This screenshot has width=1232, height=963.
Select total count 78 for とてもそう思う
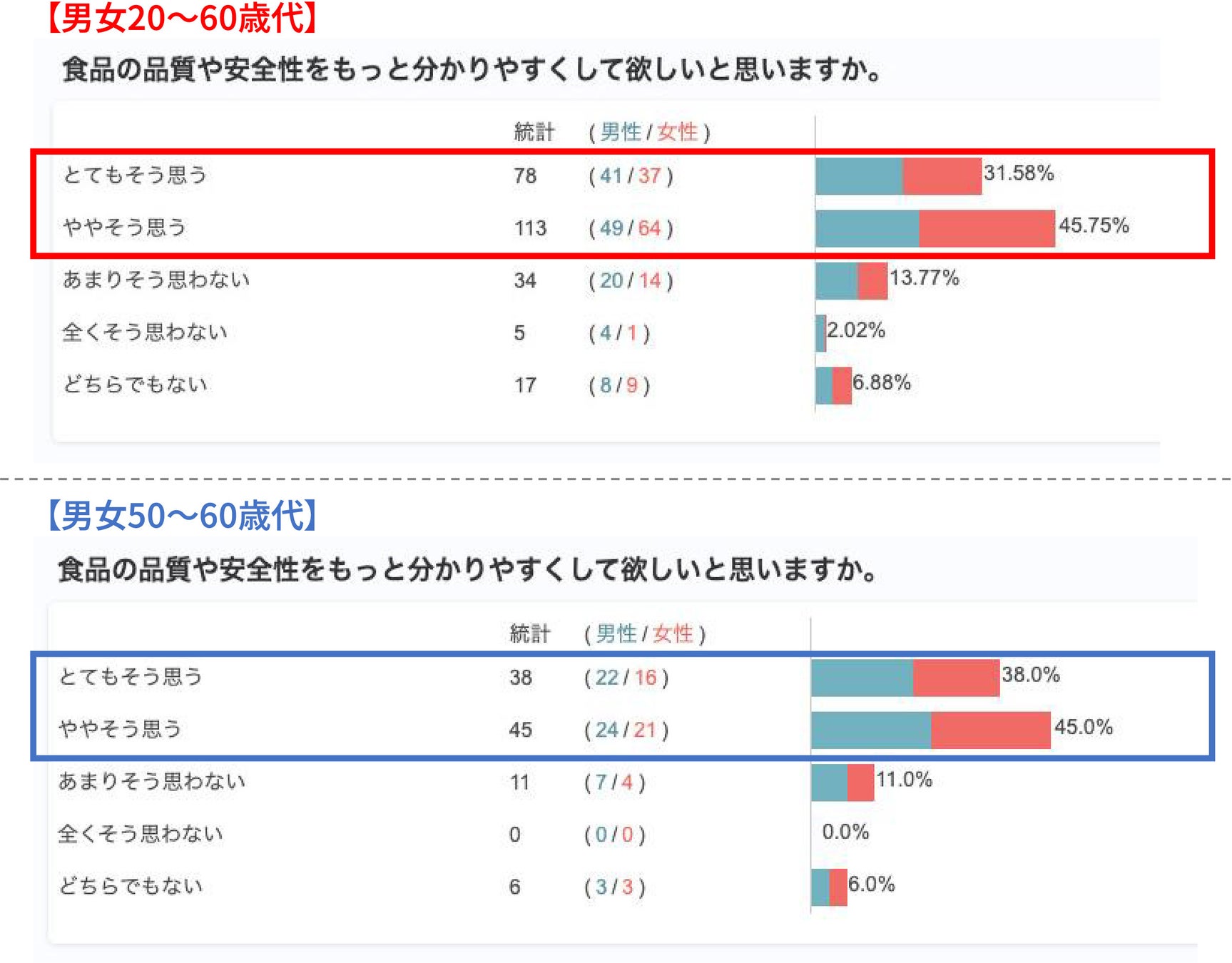click(x=525, y=175)
